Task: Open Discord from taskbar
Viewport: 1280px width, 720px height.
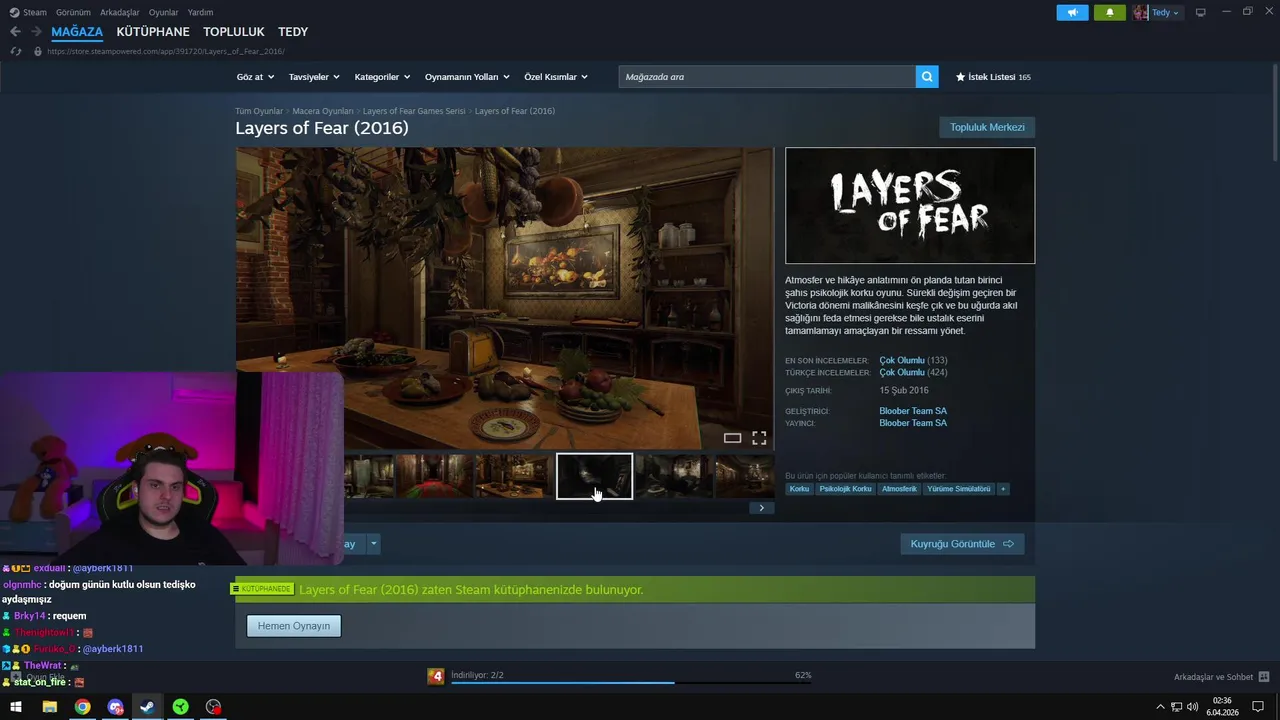Action: (115, 707)
